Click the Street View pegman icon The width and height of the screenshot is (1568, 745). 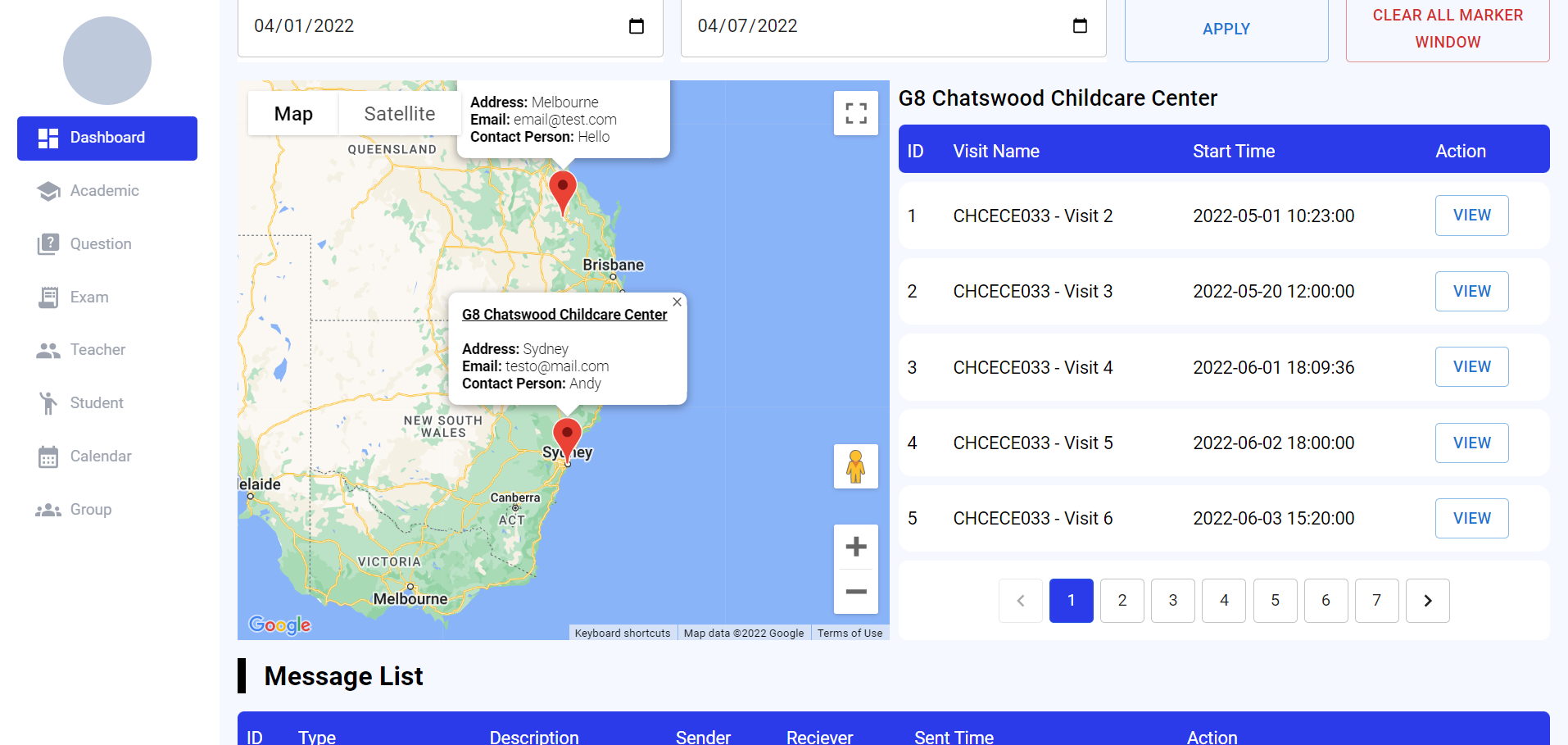click(x=855, y=466)
